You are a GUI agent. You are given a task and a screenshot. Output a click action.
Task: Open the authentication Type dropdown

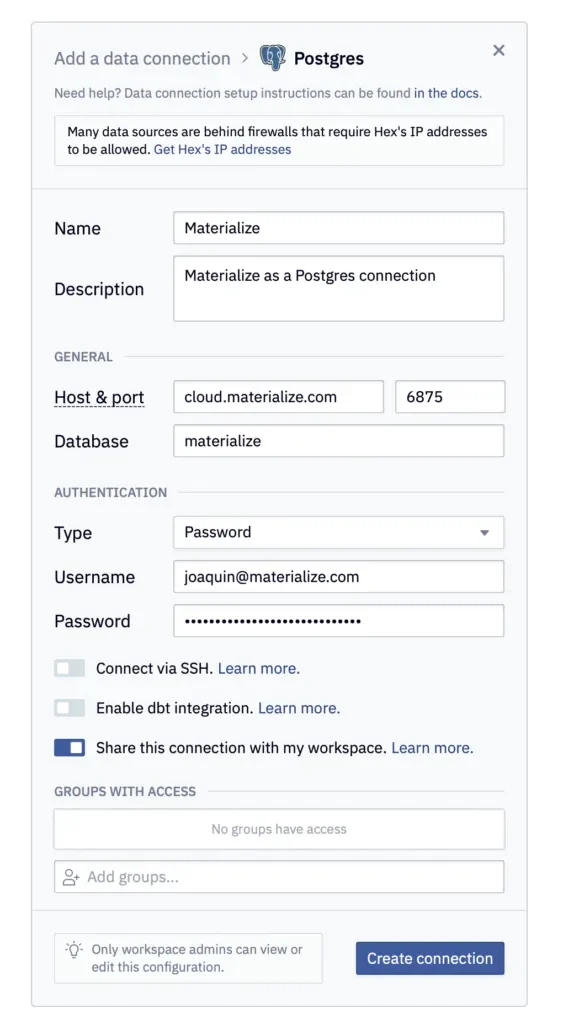(338, 532)
